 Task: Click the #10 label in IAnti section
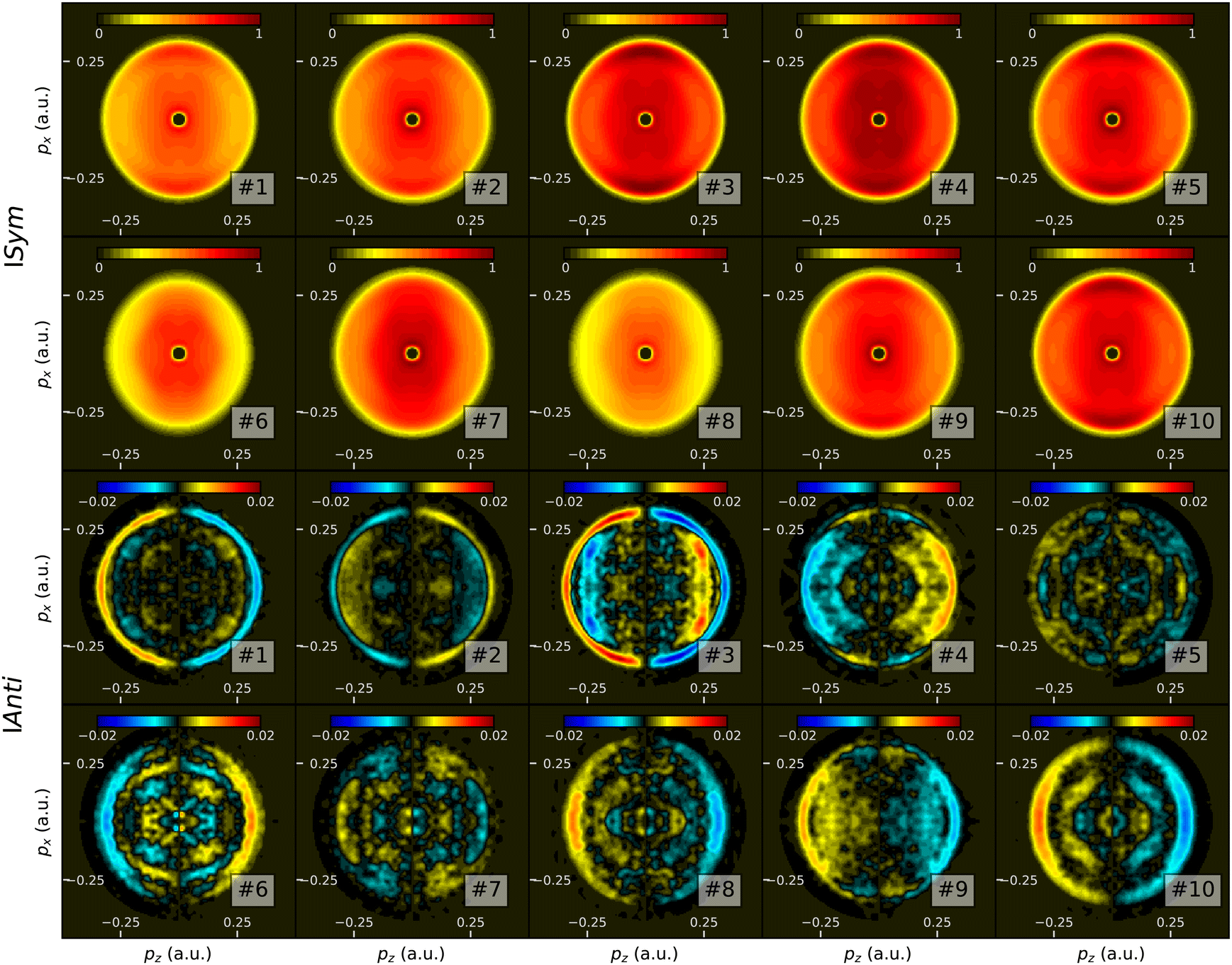[x=1192, y=889]
